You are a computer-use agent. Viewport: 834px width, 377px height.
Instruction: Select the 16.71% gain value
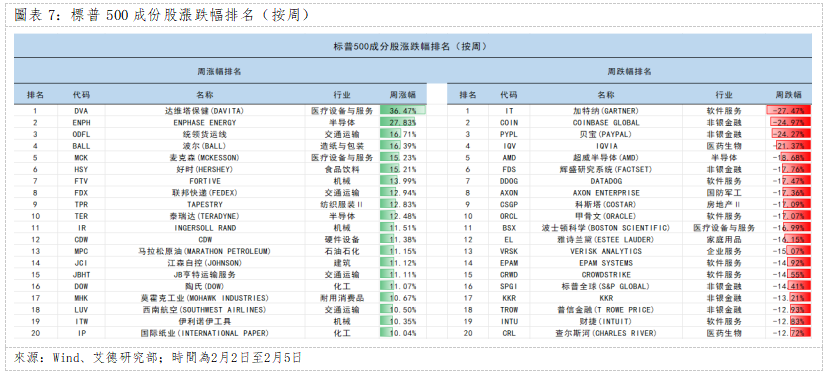(403, 135)
